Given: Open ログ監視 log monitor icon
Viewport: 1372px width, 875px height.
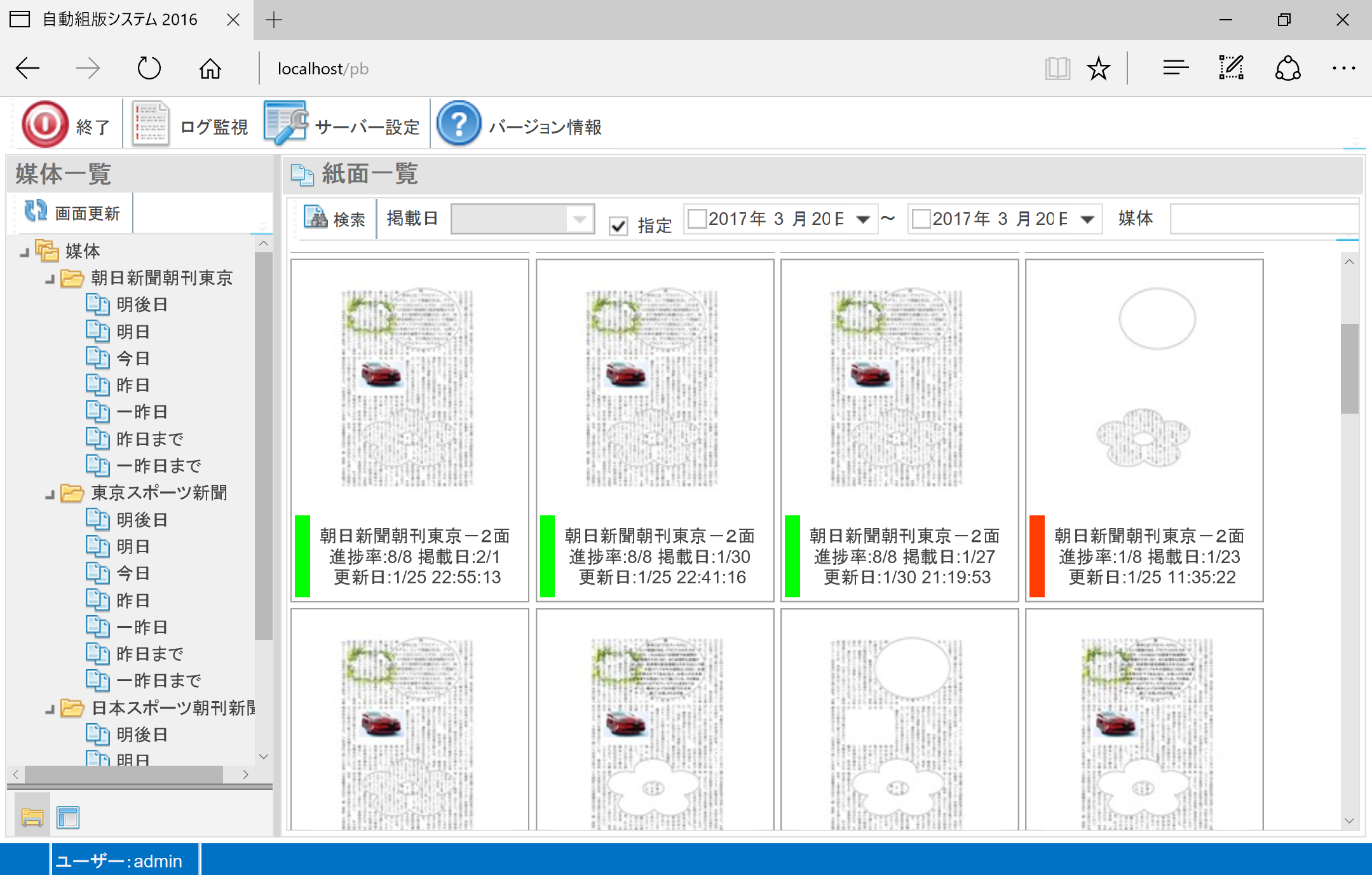Looking at the screenshot, I should 151,125.
